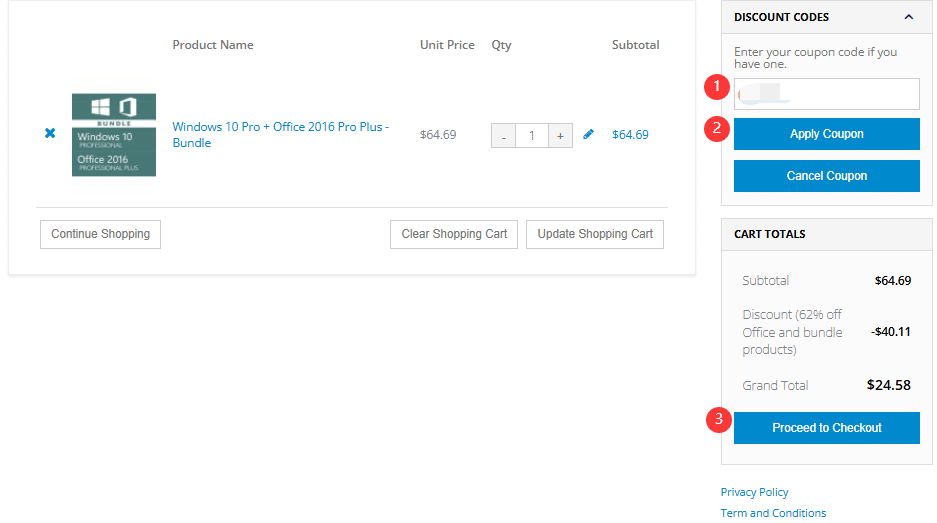Open Term and Conditions link

point(773,513)
